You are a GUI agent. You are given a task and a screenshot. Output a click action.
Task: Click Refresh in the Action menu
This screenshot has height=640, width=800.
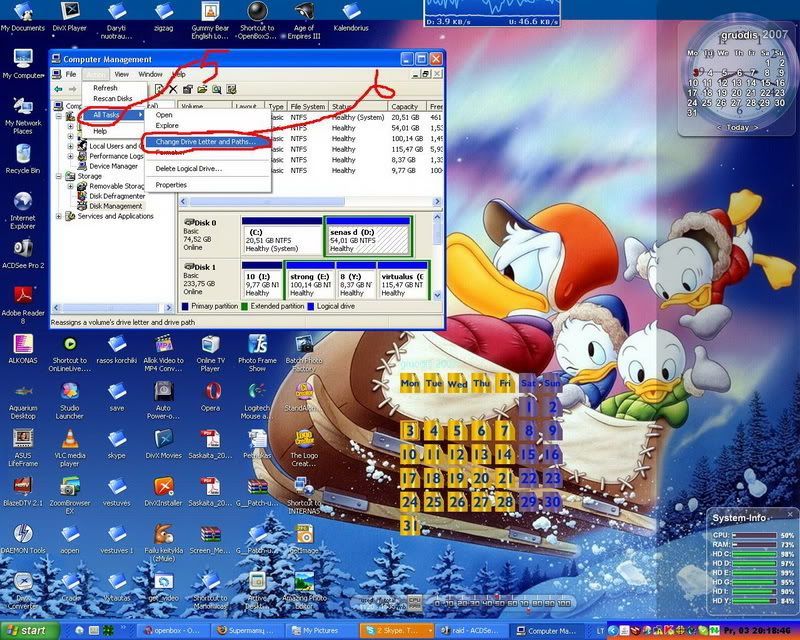click(x=105, y=88)
